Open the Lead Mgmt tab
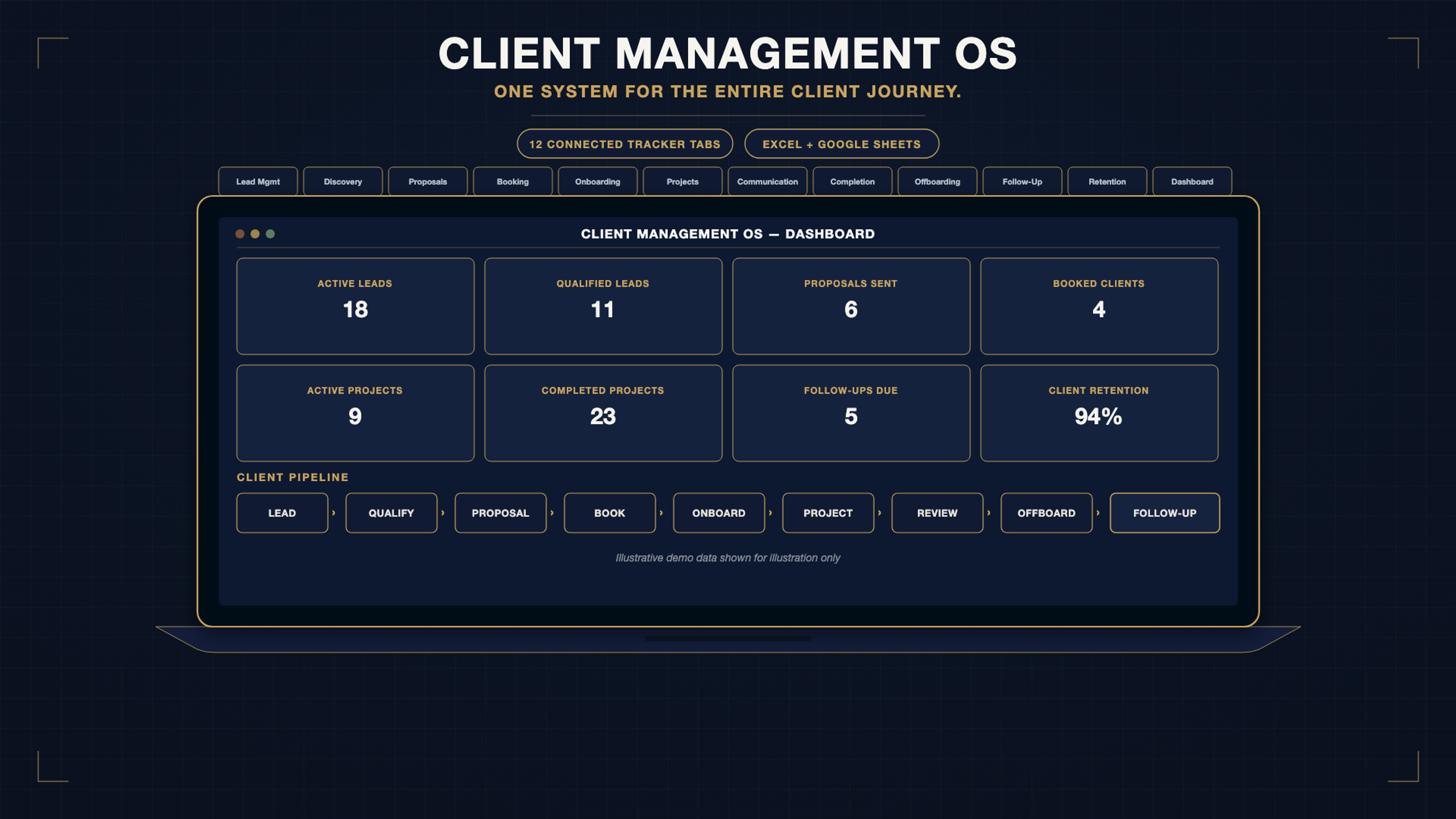 coord(258,181)
